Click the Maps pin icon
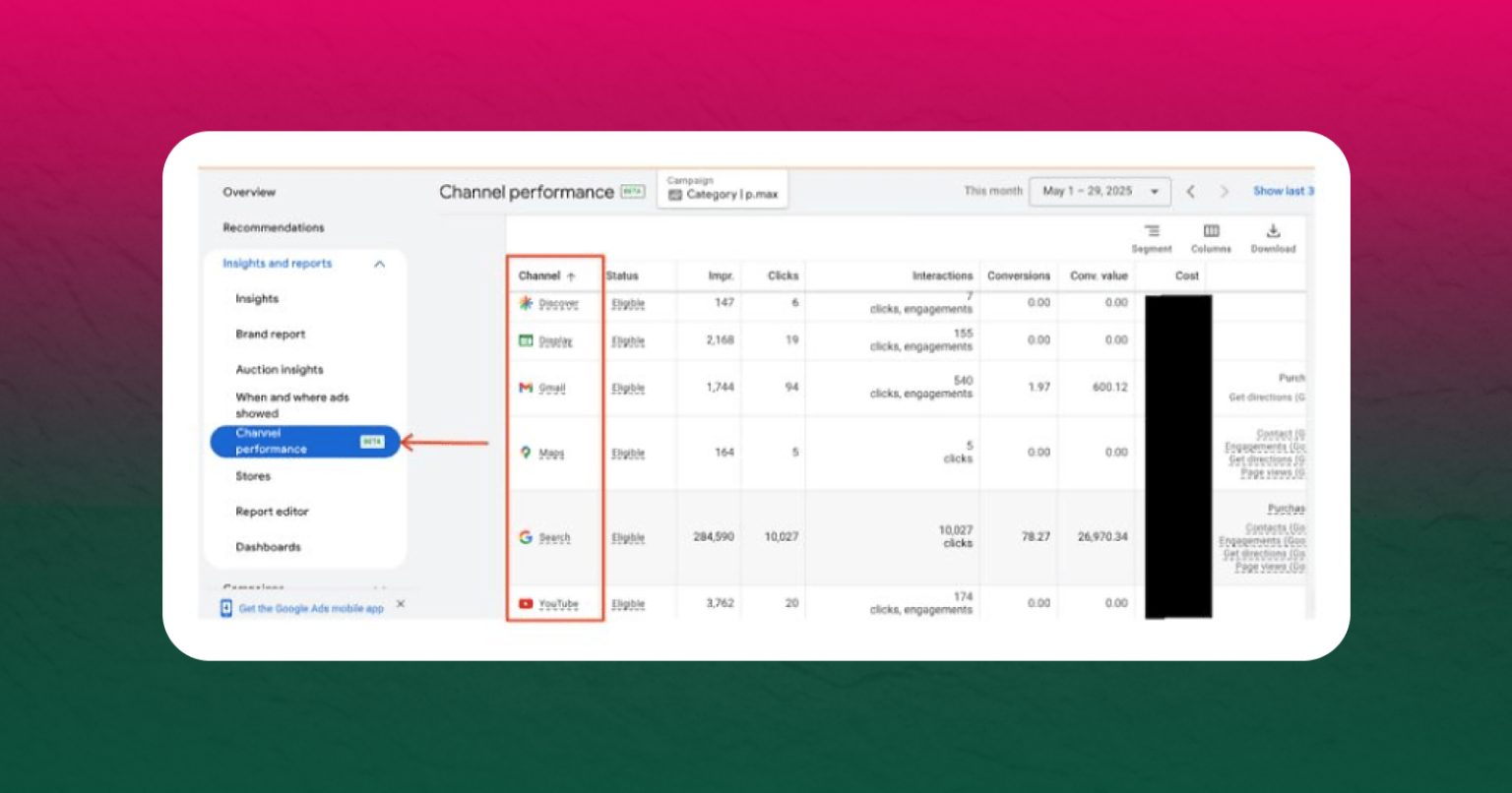The width and height of the screenshot is (1512, 793). click(526, 453)
